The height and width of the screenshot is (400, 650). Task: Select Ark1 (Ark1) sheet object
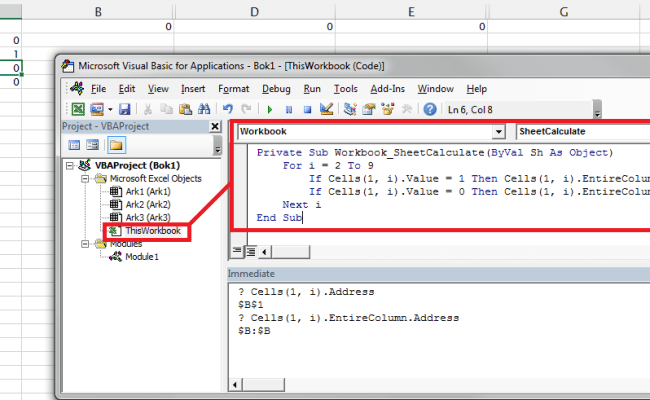point(148,192)
